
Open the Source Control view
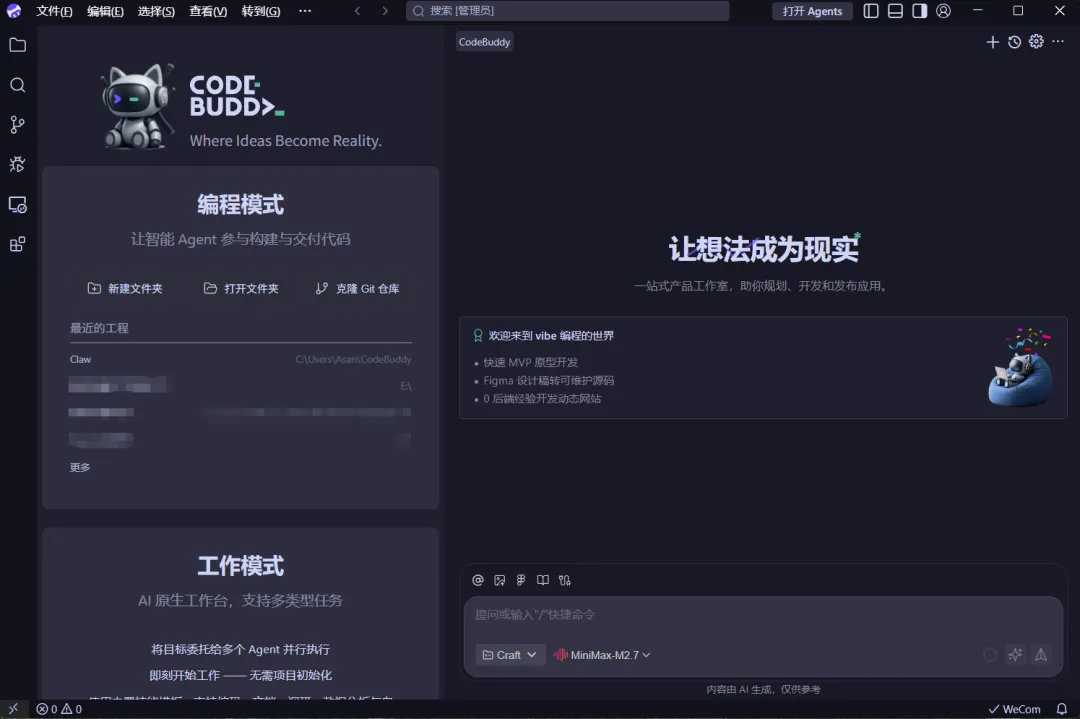(x=18, y=125)
